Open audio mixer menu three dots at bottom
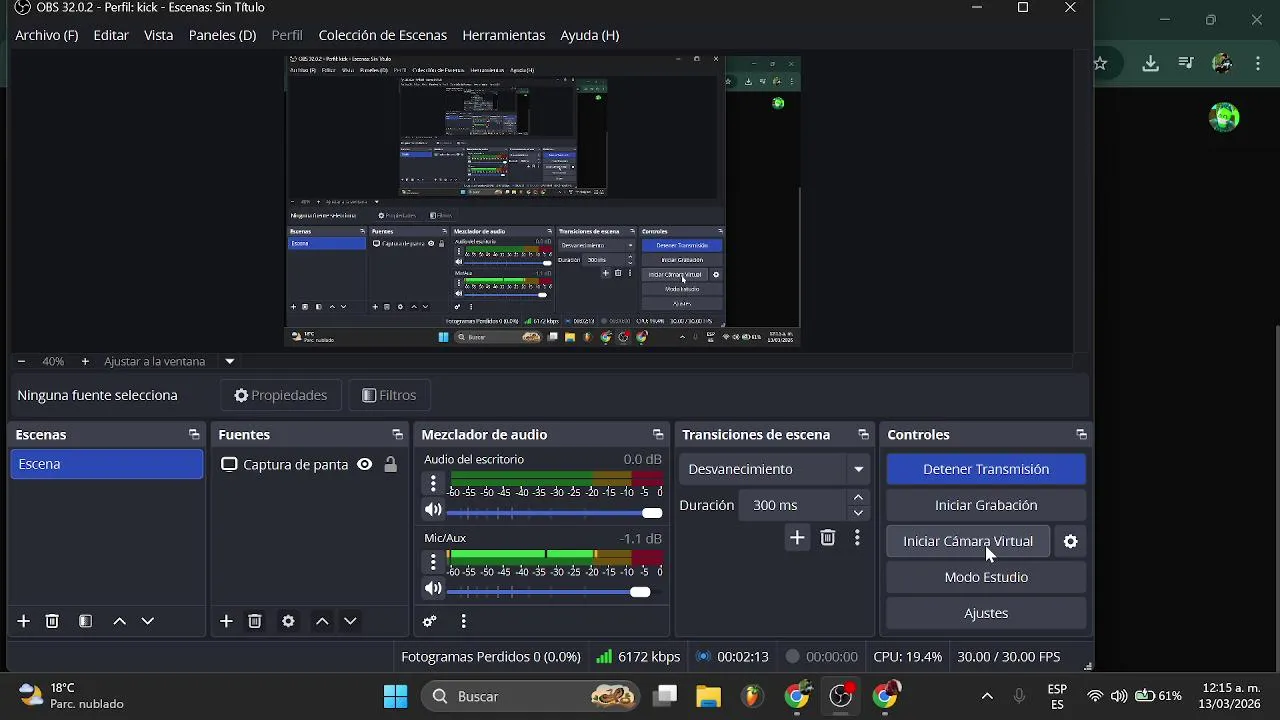Image resolution: width=1280 pixels, height=720 pixels. pyautogui.click(x=463, y=621)
